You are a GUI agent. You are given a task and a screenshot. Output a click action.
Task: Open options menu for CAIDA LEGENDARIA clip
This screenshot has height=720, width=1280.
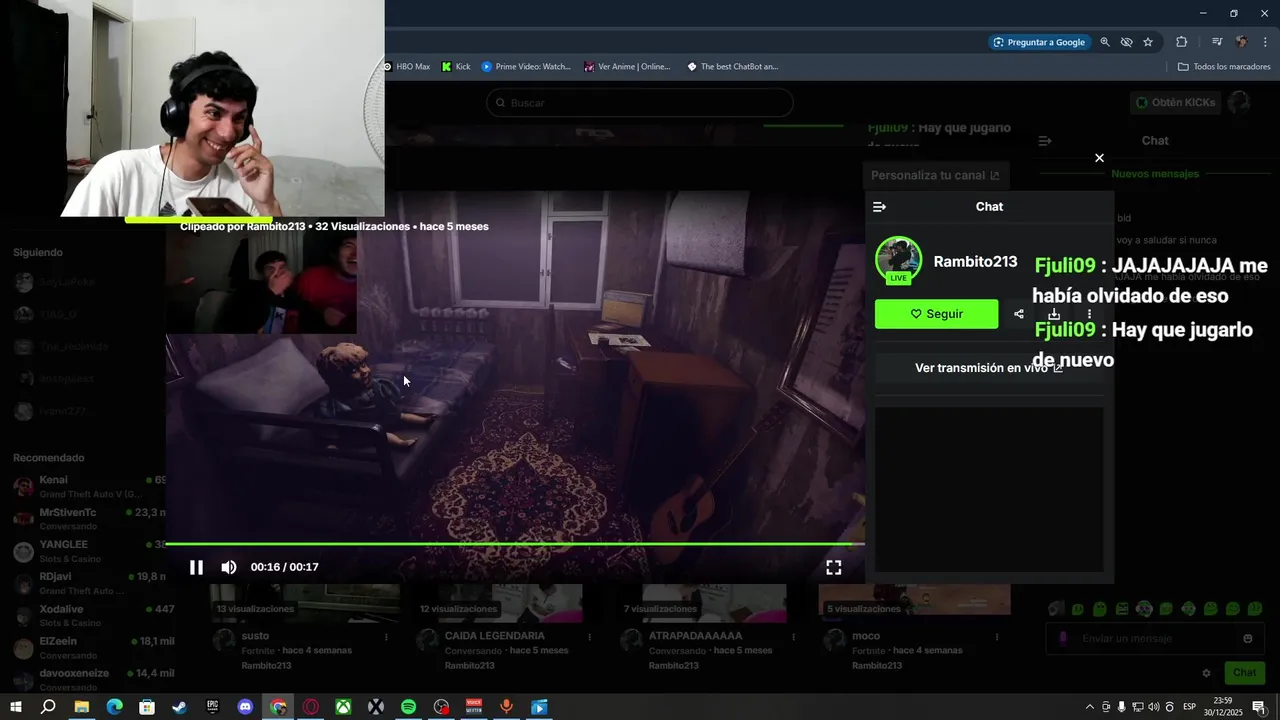590,637
